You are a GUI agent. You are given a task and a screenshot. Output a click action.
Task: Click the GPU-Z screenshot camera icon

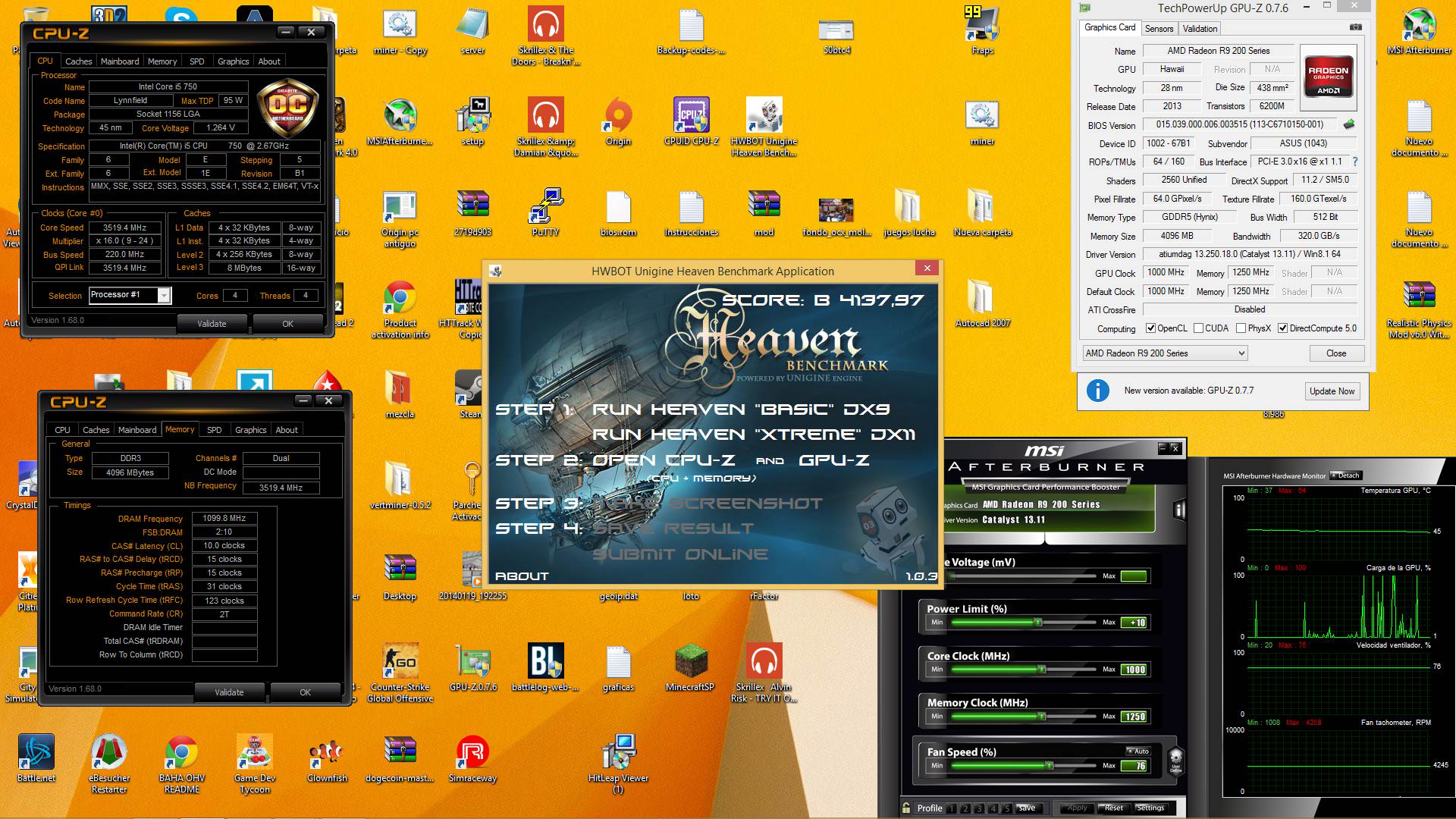(1355, 27)
